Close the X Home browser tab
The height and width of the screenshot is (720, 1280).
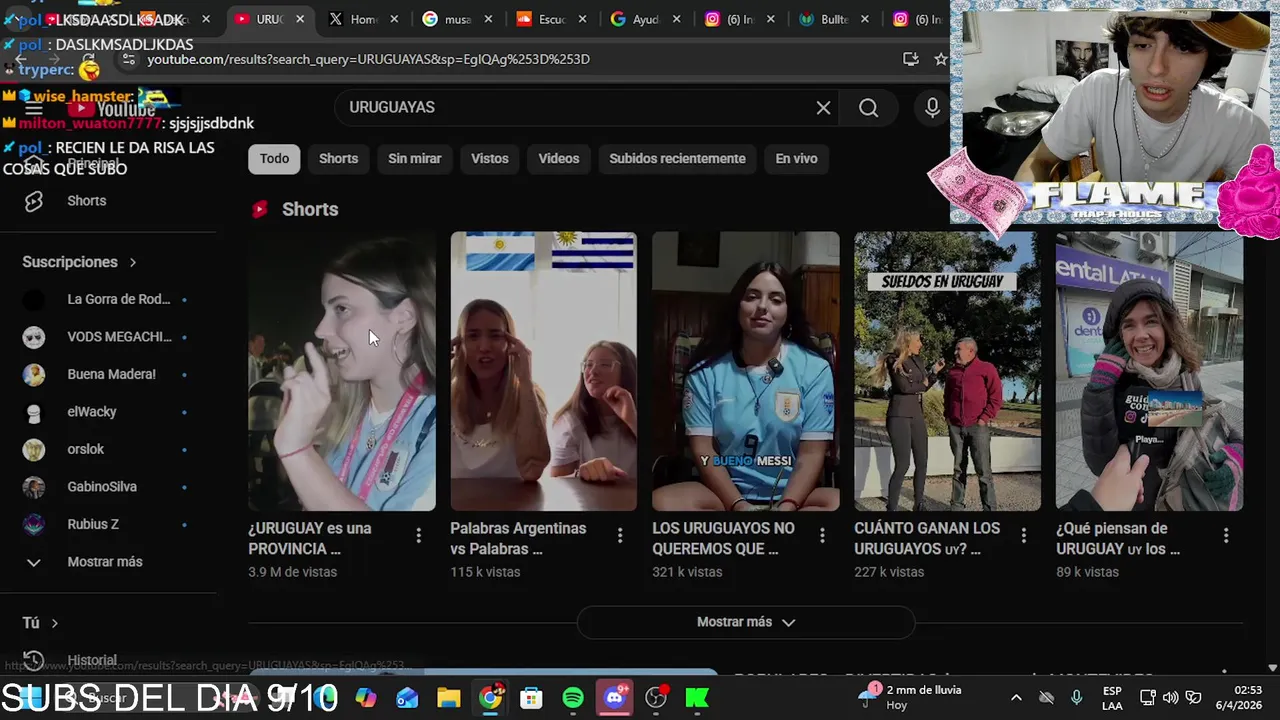pos(394,19)
